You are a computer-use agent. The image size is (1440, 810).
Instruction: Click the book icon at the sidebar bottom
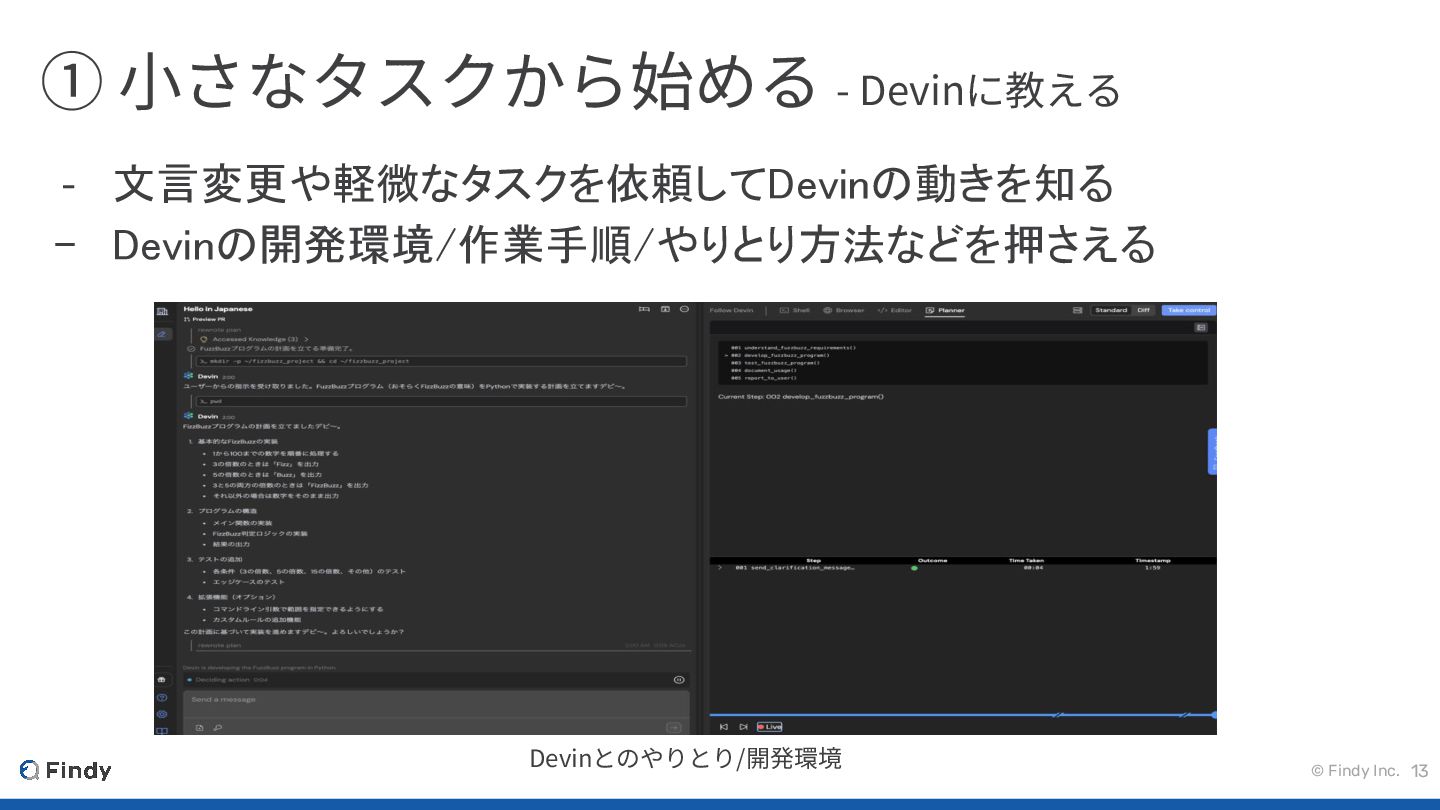pos(162,730)
